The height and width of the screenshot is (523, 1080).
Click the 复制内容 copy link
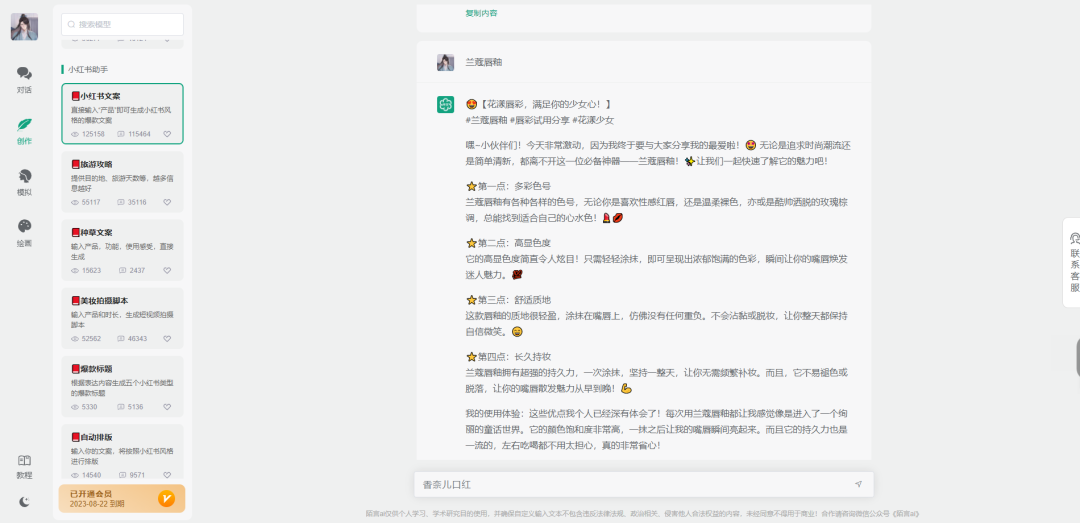coord(481,13)
